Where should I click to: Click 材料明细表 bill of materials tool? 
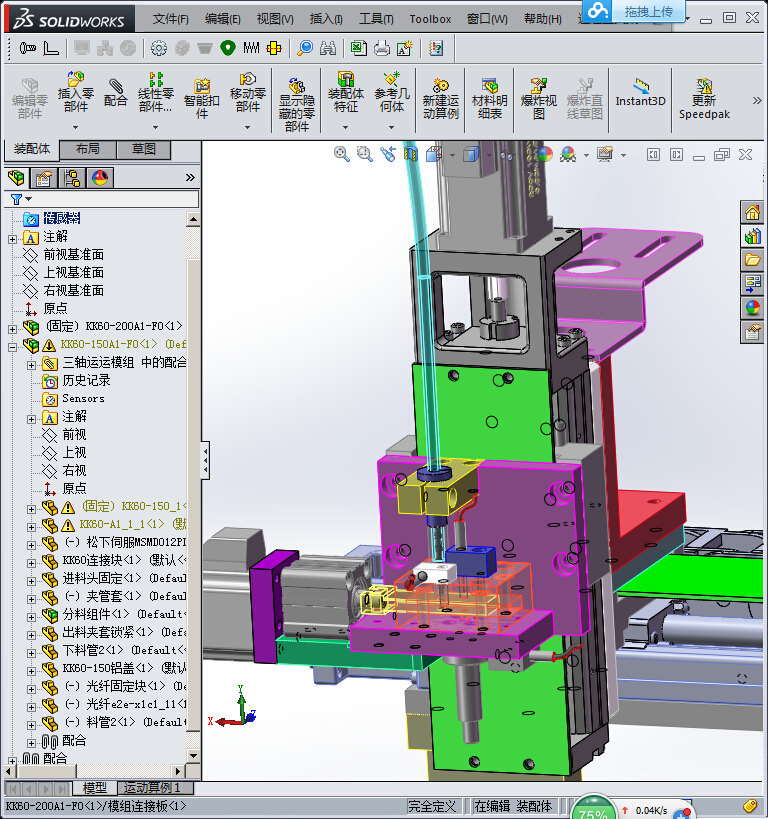[490, 99]
